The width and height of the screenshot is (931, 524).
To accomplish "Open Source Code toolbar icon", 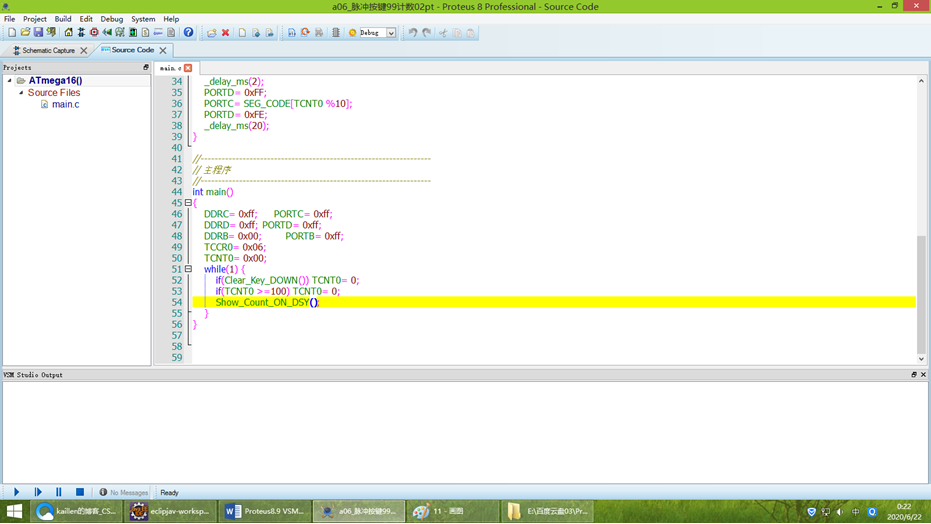I will tap(159, 33).
